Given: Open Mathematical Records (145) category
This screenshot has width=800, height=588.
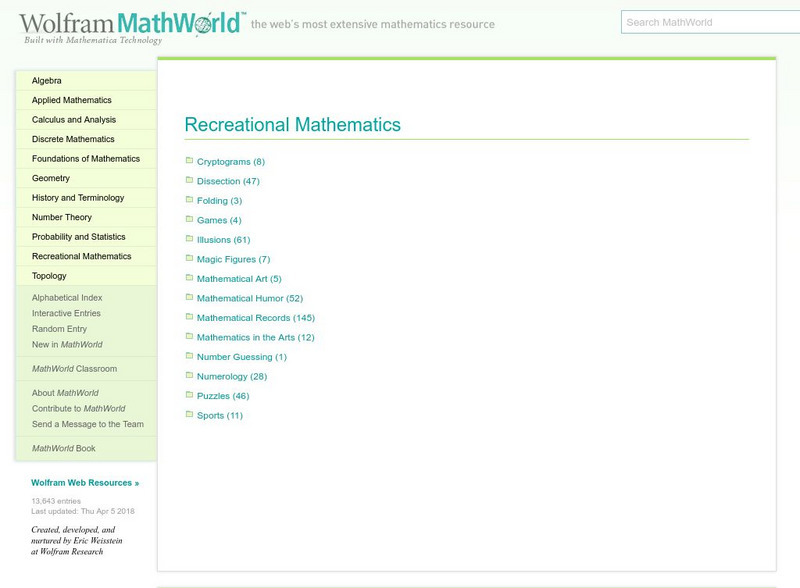Looking at the screenshot, I should 256,318.
